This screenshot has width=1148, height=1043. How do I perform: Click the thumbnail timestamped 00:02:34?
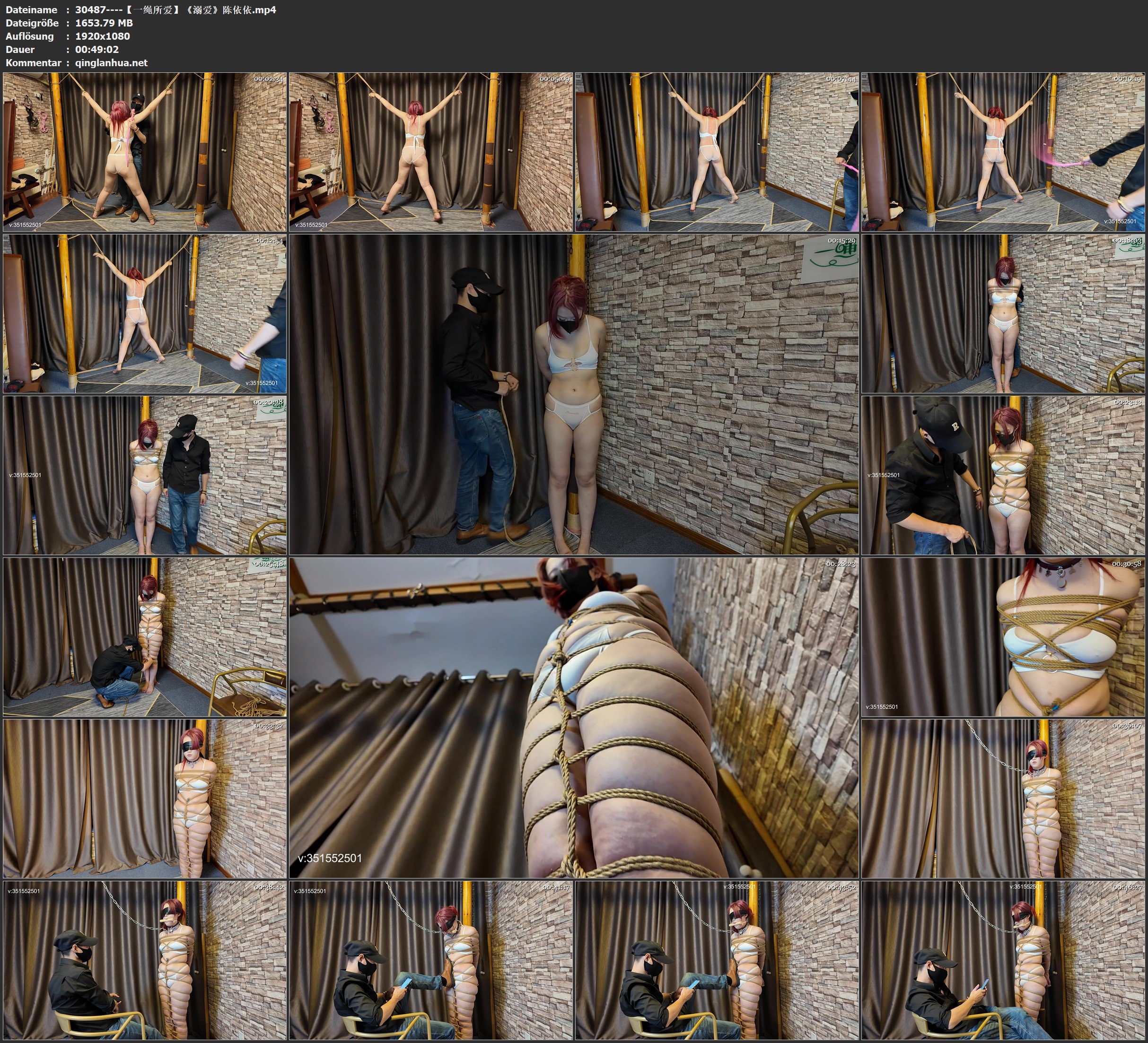145,151
